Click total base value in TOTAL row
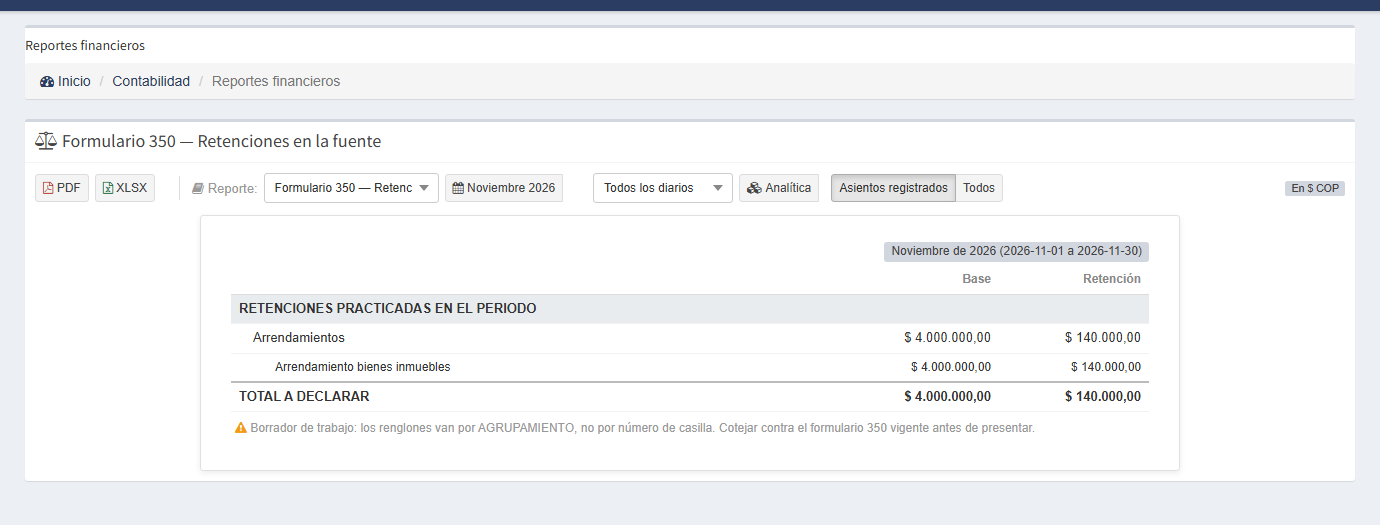Image resolution: width=1380 pixels, height=525 pixels. tap(948, 397)
